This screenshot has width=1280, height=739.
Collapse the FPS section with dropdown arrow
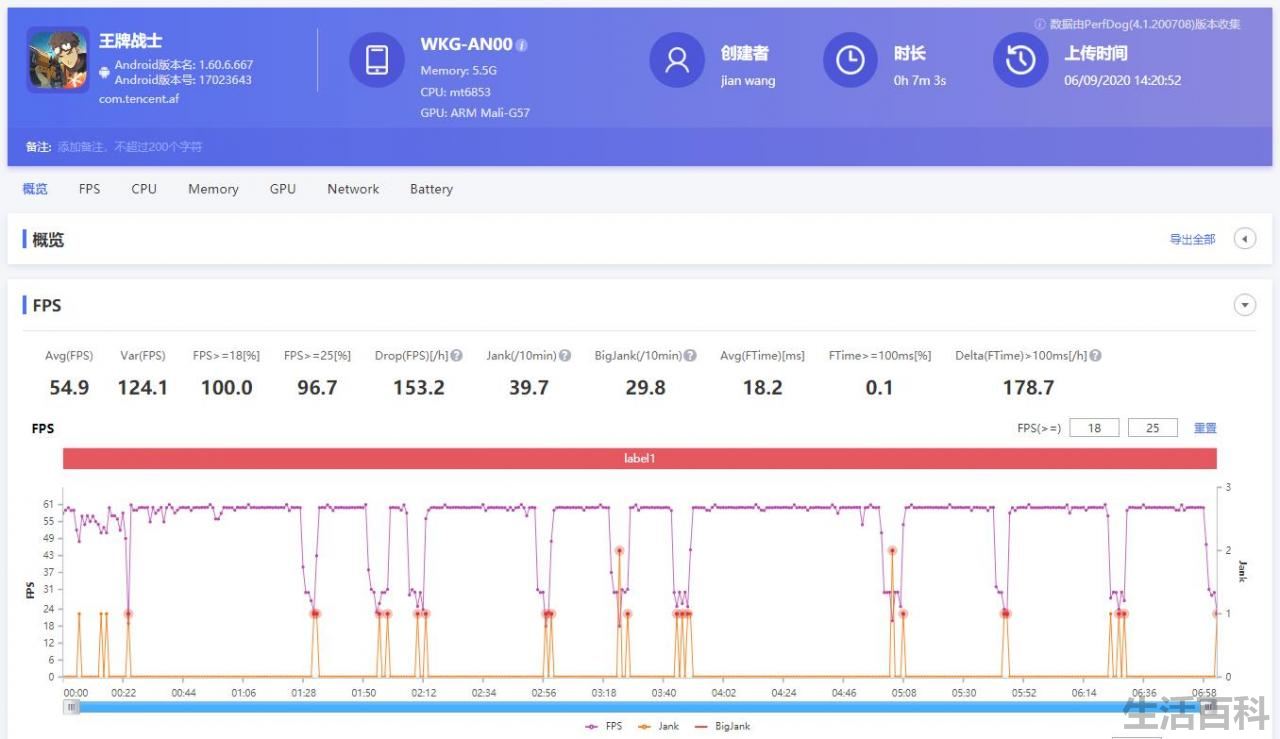(1245, 305)
